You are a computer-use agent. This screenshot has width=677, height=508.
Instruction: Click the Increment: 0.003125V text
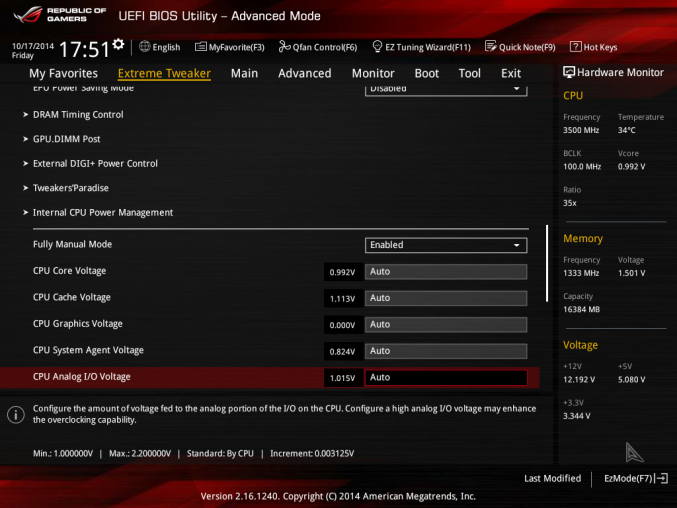[x=312, y=453]
